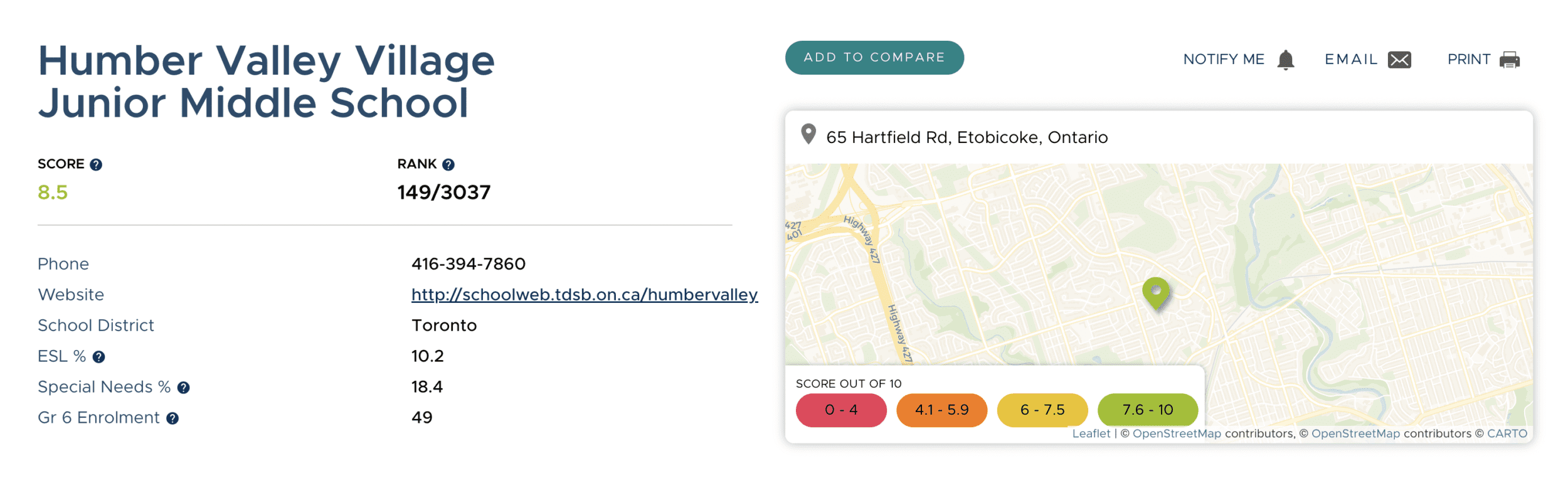Select the red 0 - 4 score swatch
The width and height of the screenshot is (1568, 493).
(841, 410)
